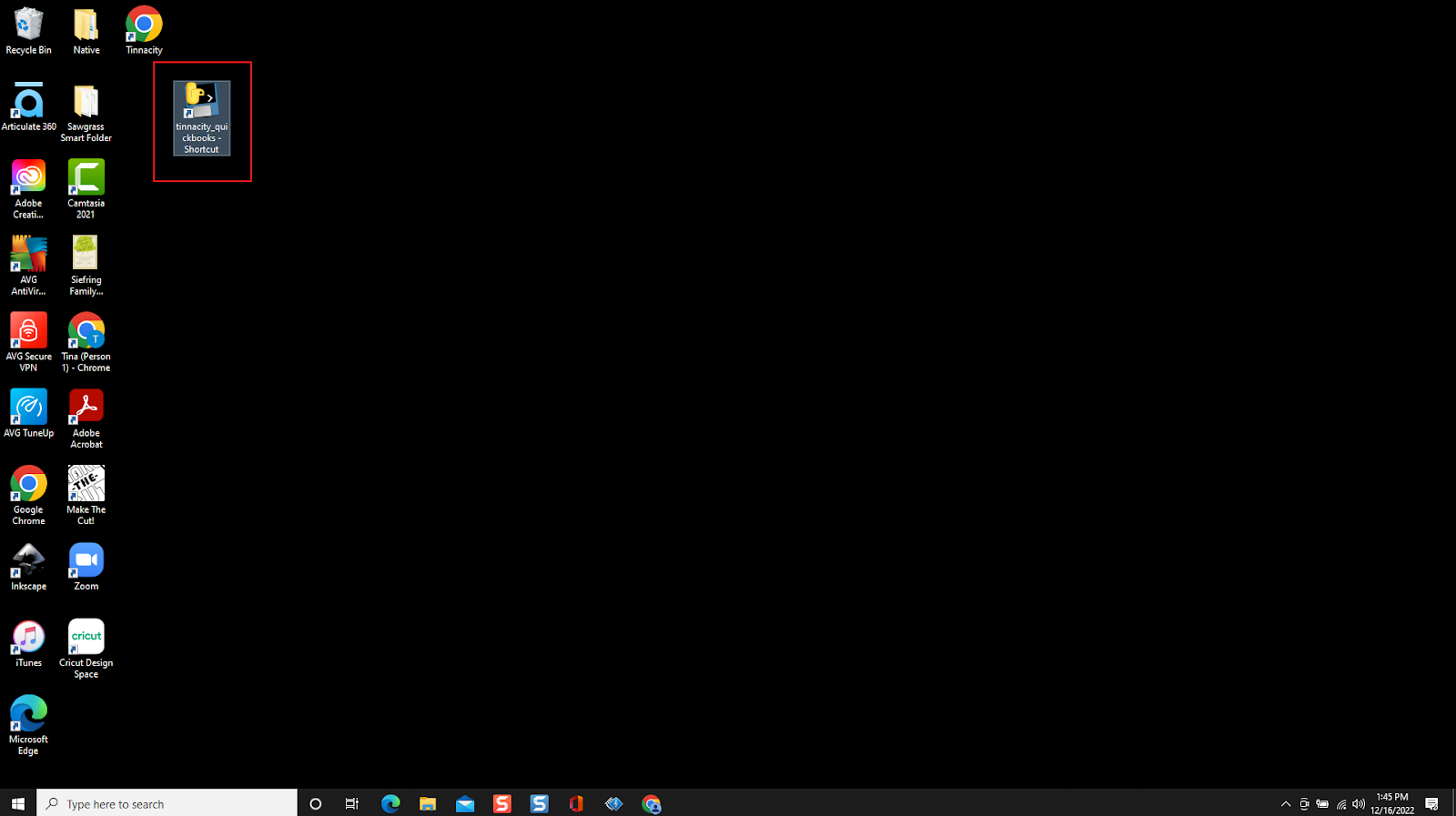
Task: Select the Inkscape desktop icon
Action: (x=28, y=567)
